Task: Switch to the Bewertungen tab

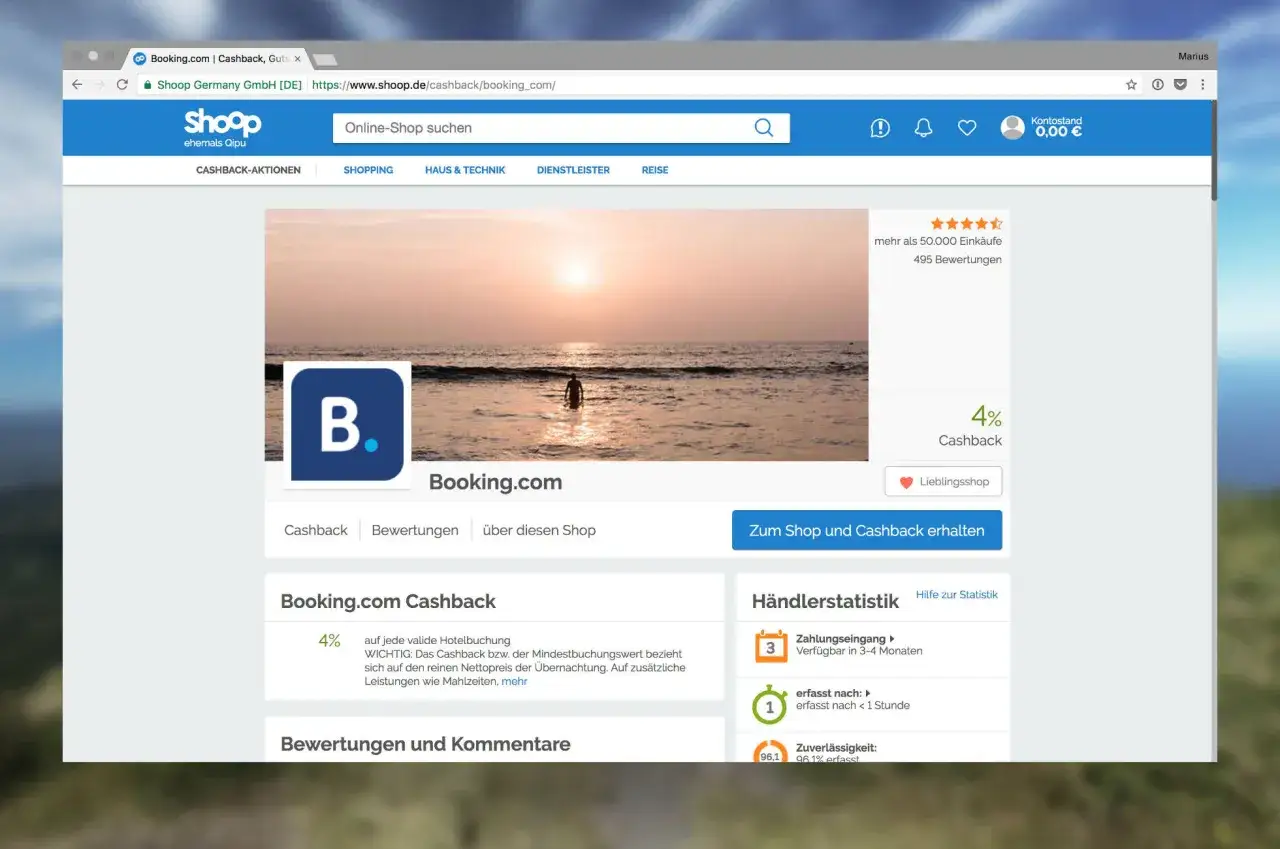Action: click(414, 530)
